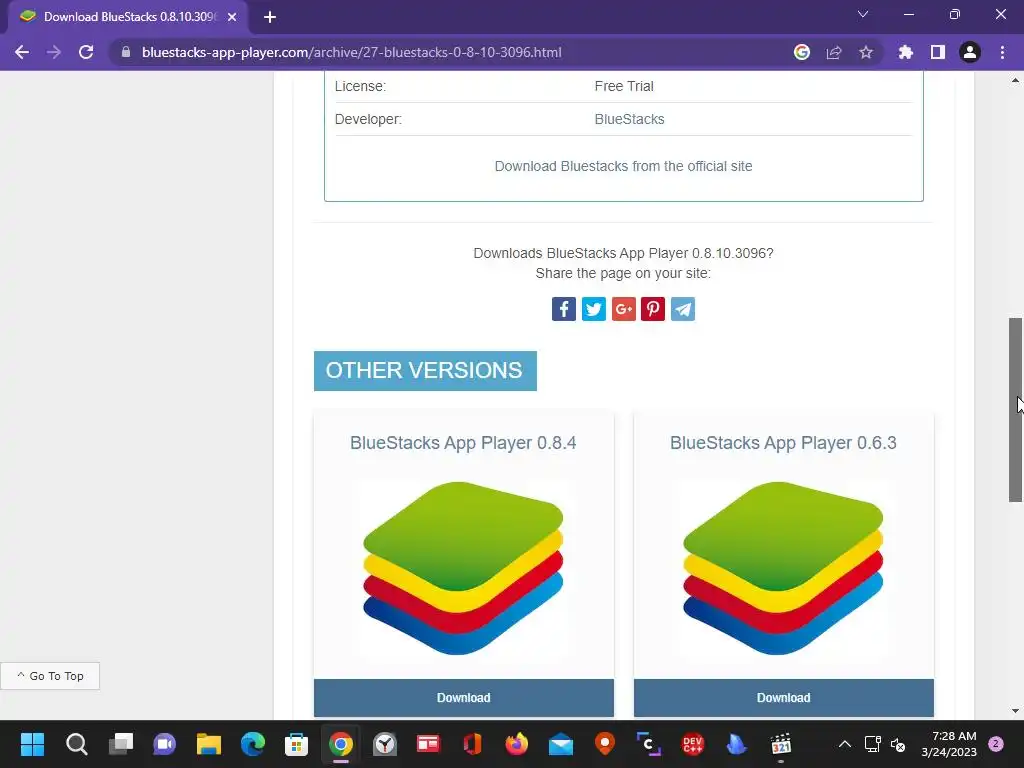Image resolution: width=1024 pixels, height=768 pixels.
Task: Go back with the browser back arrow
Action: pos(22,52)
